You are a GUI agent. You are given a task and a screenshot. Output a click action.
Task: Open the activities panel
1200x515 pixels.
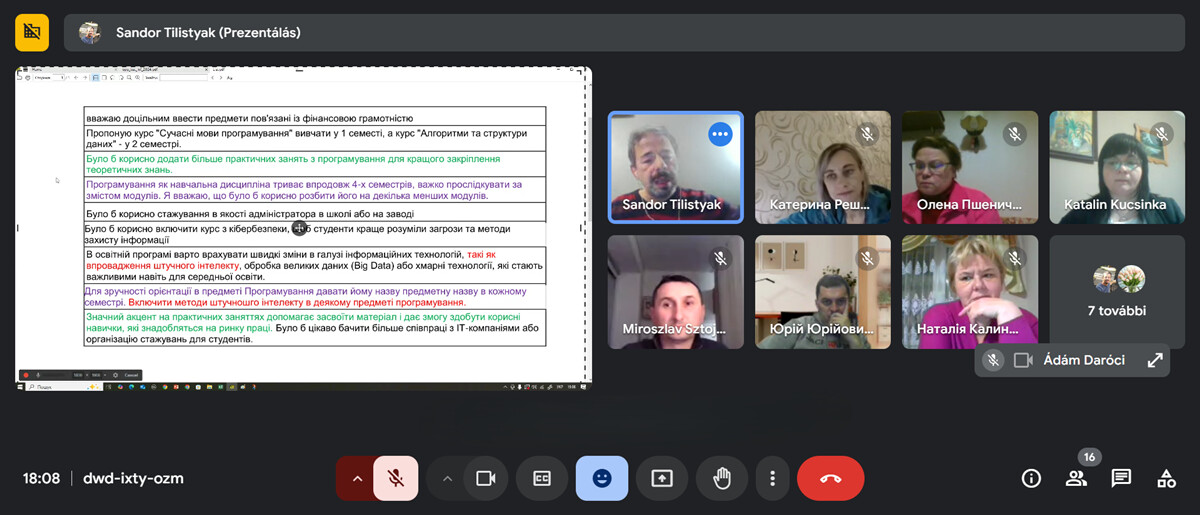(1166, 478)
